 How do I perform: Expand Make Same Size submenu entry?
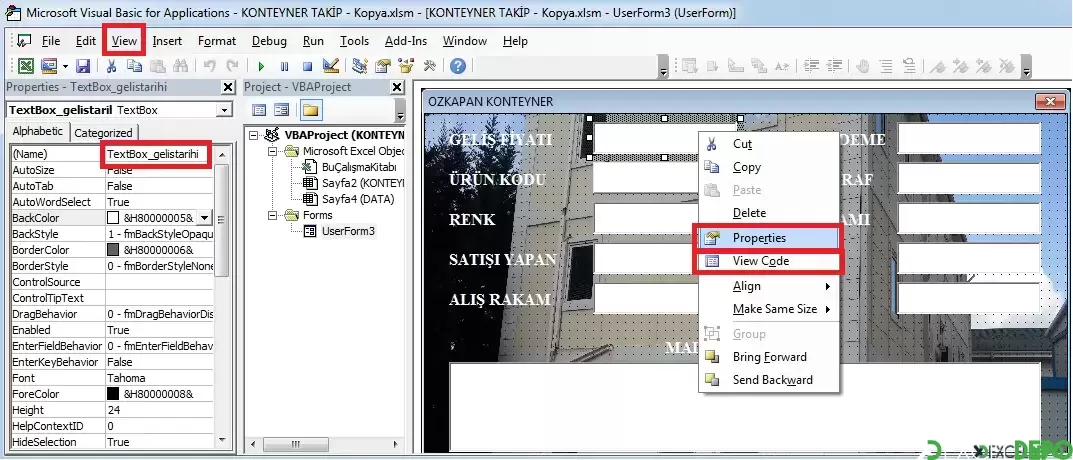(x=768, y=309)
